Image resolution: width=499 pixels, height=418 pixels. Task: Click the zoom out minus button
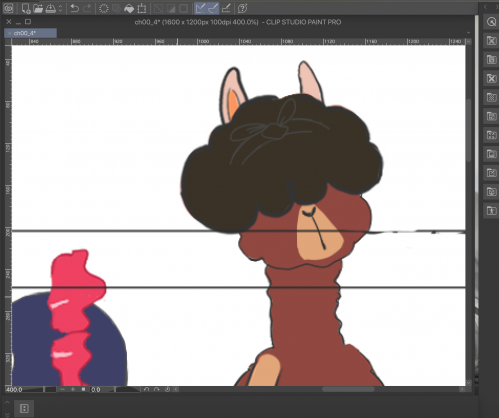(x=62, y=389)
